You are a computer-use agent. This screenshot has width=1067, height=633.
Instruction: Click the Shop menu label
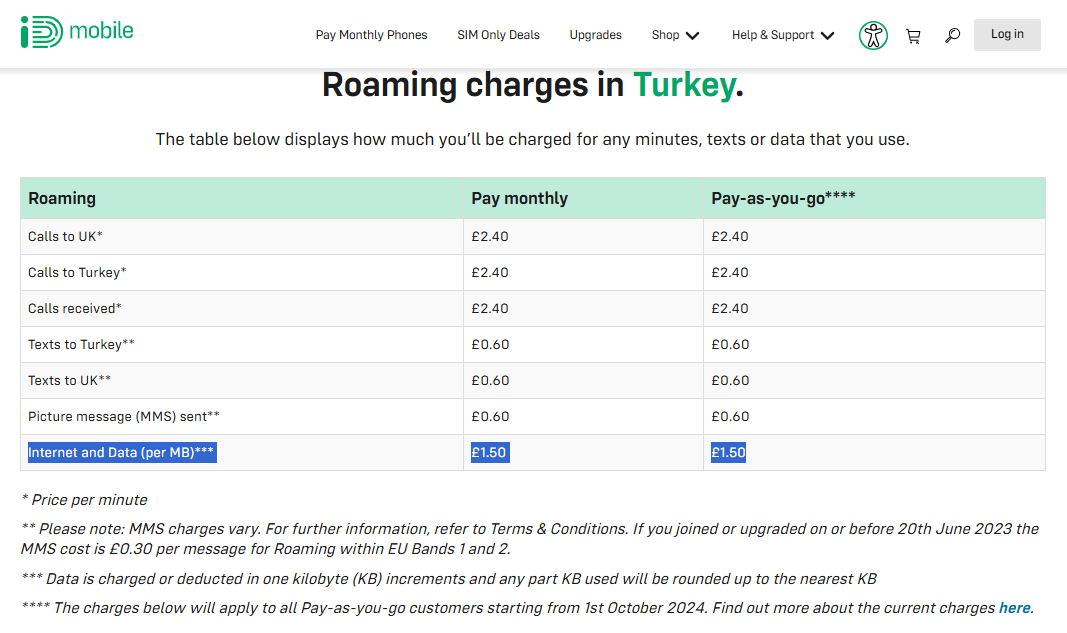[666, 35]
